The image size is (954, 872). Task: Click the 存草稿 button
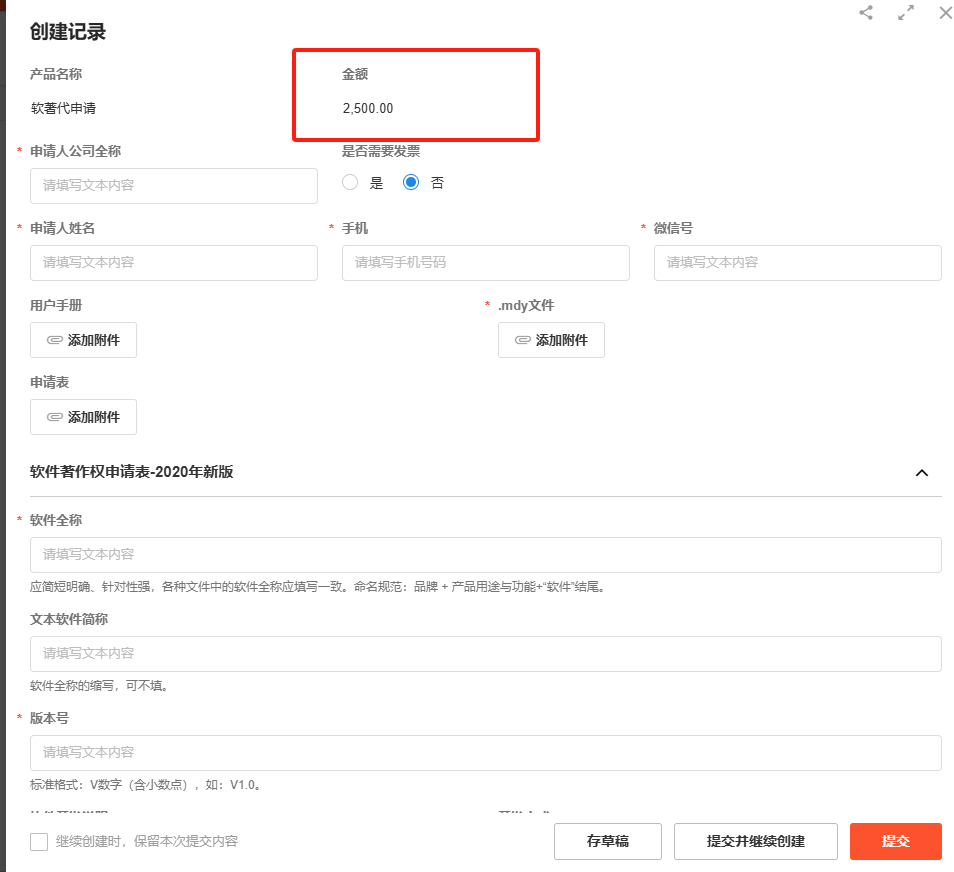point(608,842)
